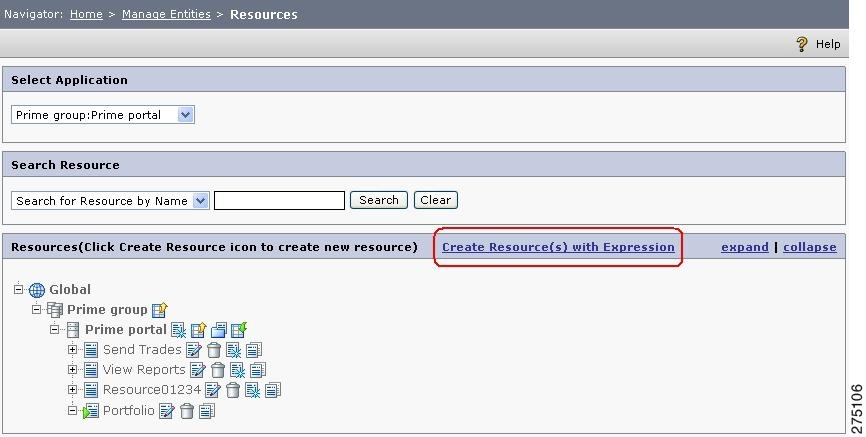Collapse the Prime portal tree node
The width and height of the screenshot is (866, 437).
point(54,329)
